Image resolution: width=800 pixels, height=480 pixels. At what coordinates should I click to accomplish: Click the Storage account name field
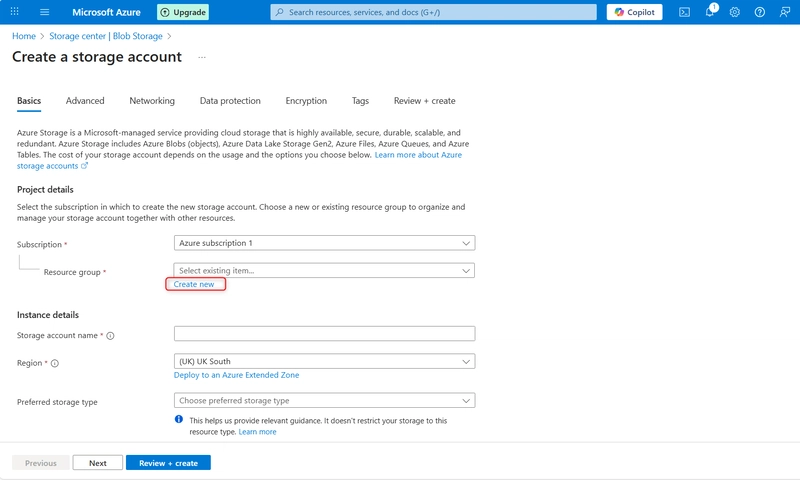pyautogui.click(x=324, y=334)
